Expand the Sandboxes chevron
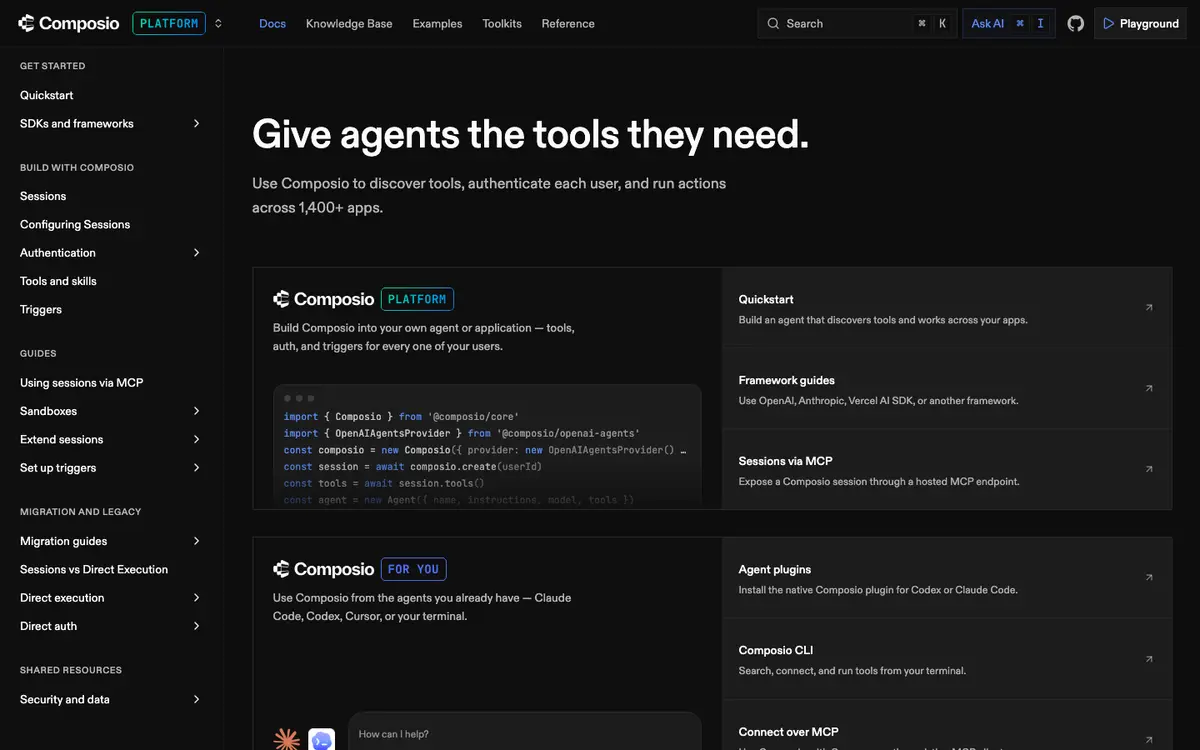 (196, 411)
